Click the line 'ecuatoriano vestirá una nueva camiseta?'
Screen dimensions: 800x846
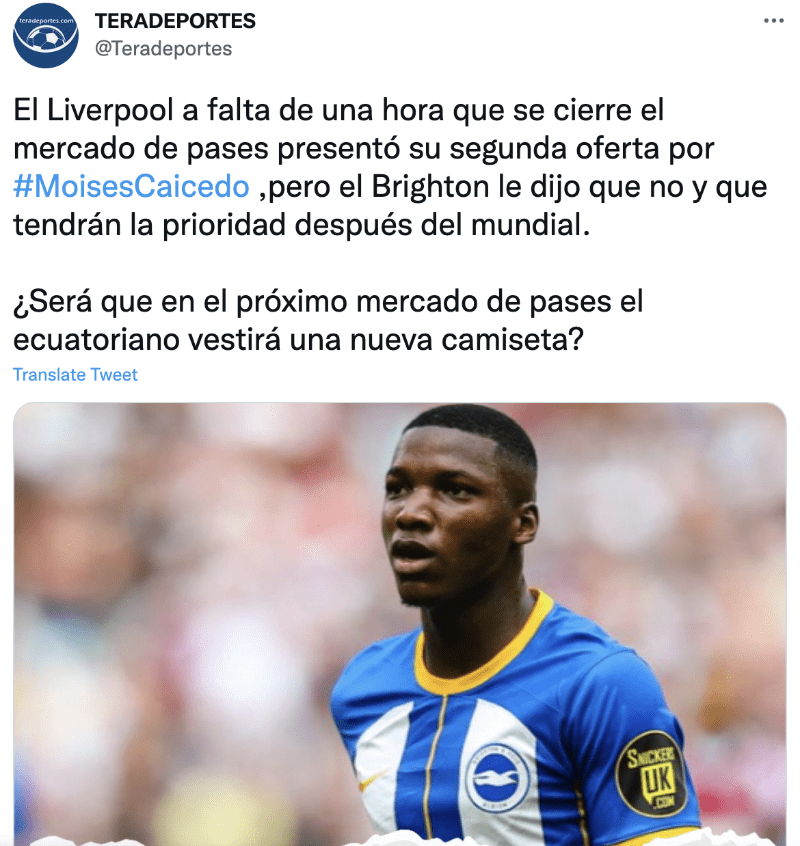[298, 340]
